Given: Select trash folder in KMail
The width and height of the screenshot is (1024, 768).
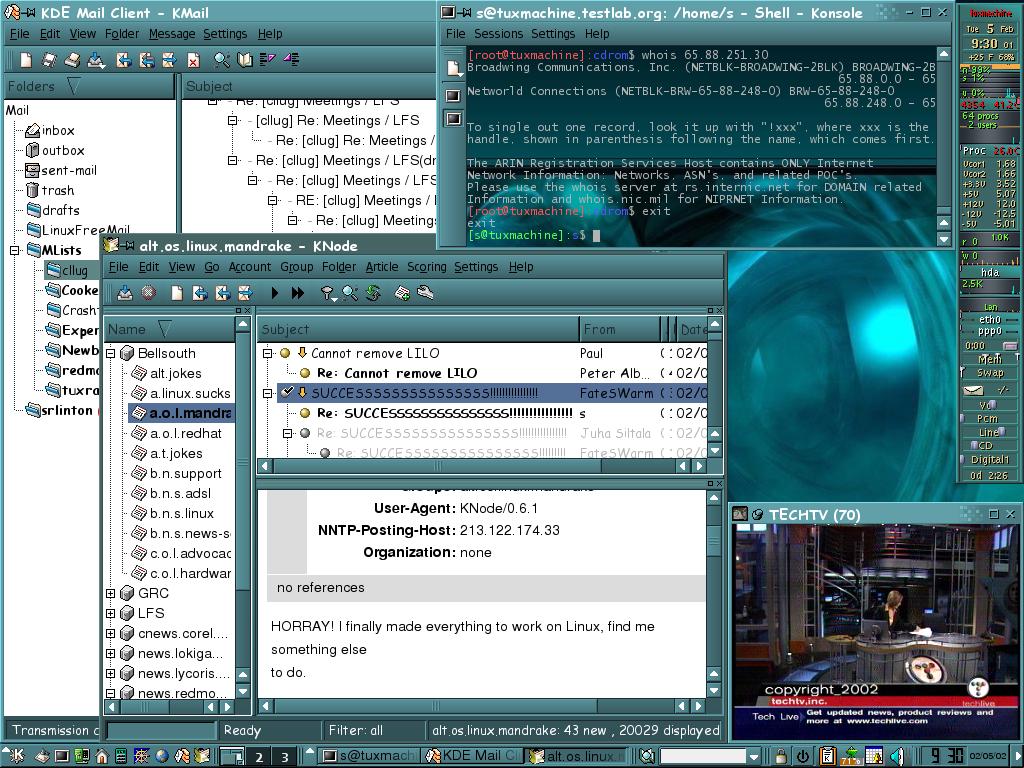Looking at the screenshot, I should 50,191.
